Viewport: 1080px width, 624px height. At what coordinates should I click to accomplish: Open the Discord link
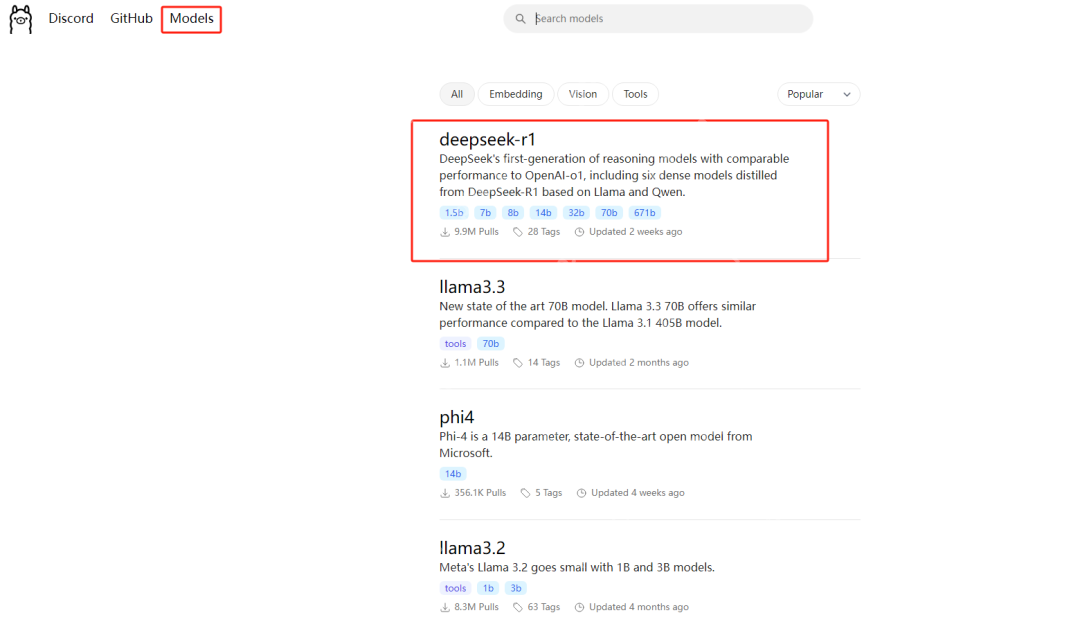71,19
